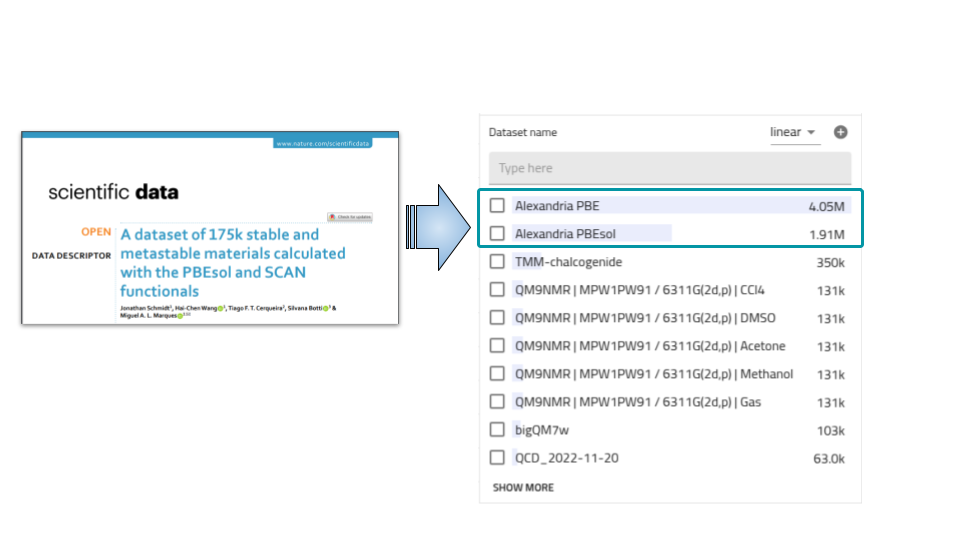Click the Check for updates badge
Image resolution: width=960 pixels, height=540 pixels.
tap(349, 217)
